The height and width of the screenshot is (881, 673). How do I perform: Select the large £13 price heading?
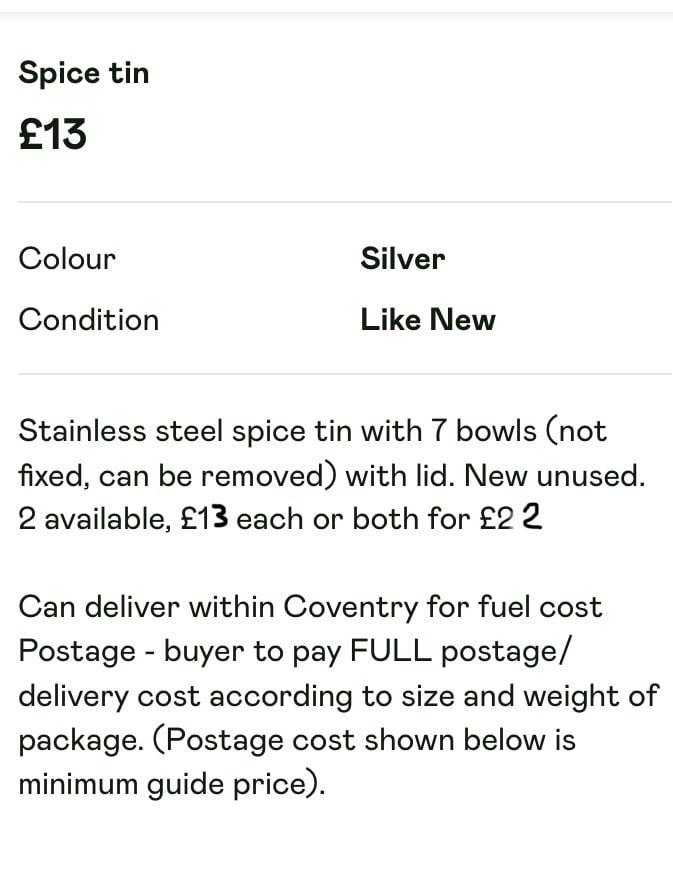pos(52,134)
